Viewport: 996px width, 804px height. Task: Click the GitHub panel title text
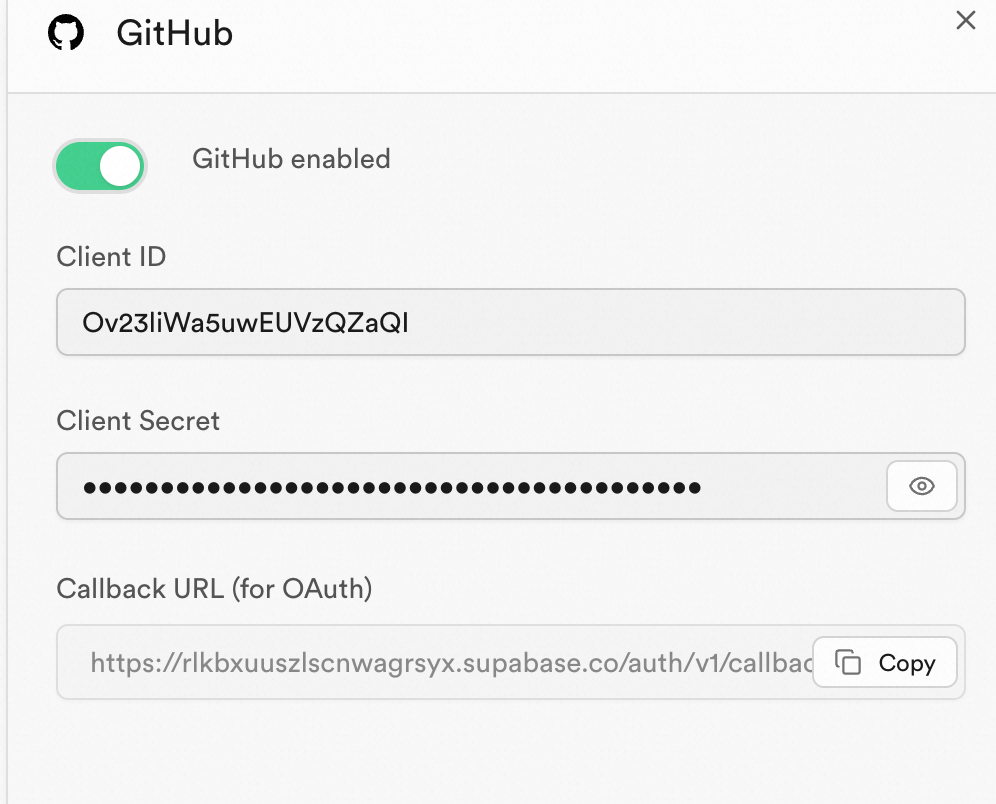coord(175,33)
